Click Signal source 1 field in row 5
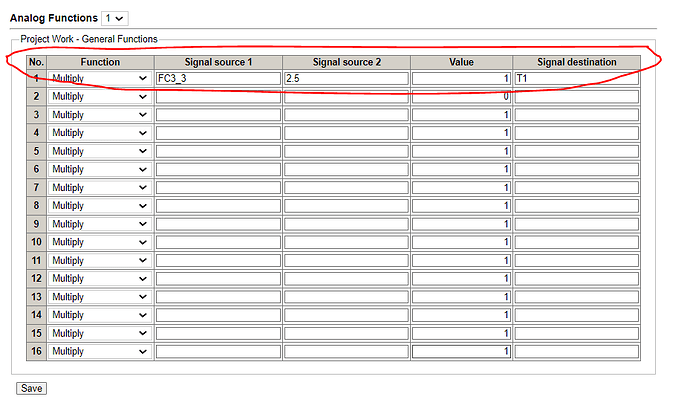Screen dimensions: 690x413 click(x=218, y=151)
